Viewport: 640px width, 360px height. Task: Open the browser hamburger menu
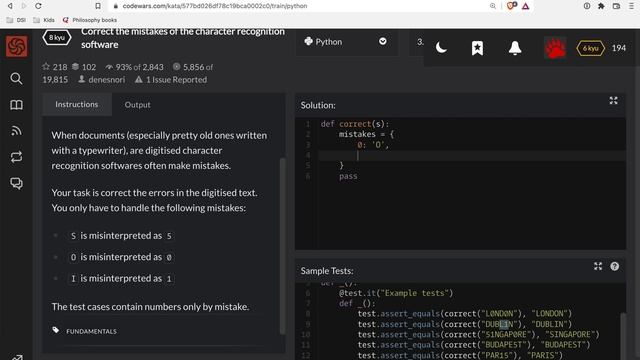[x=631, y=6]
